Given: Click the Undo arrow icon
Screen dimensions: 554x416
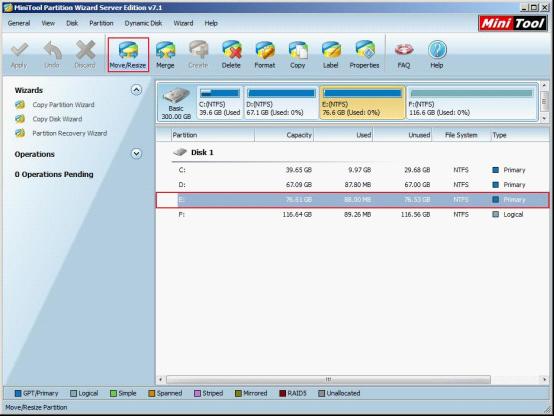Looking at the screenshot, I should pyautogui.click(x=52, y=50).
